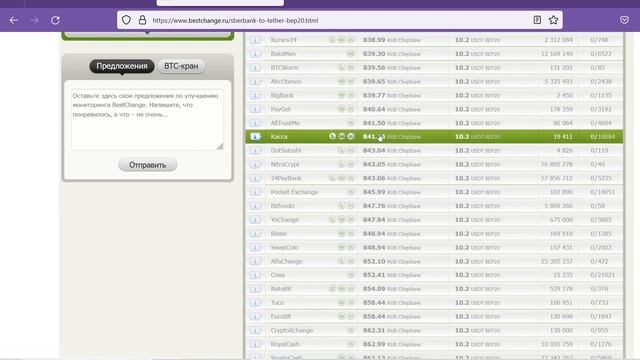Switch to the Предложения tab
This screenshot has height=360, width=640.
(122, 66)
